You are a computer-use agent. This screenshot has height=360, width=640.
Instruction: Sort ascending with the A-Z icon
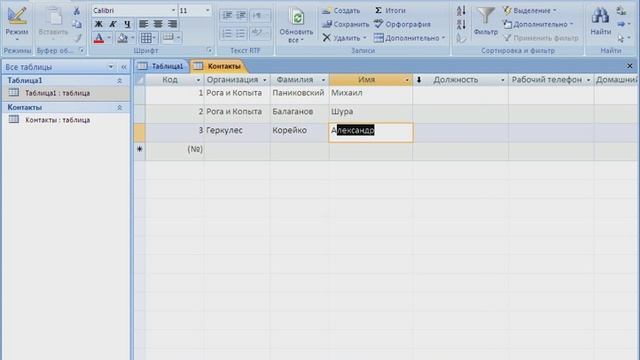tap(461, 11)
